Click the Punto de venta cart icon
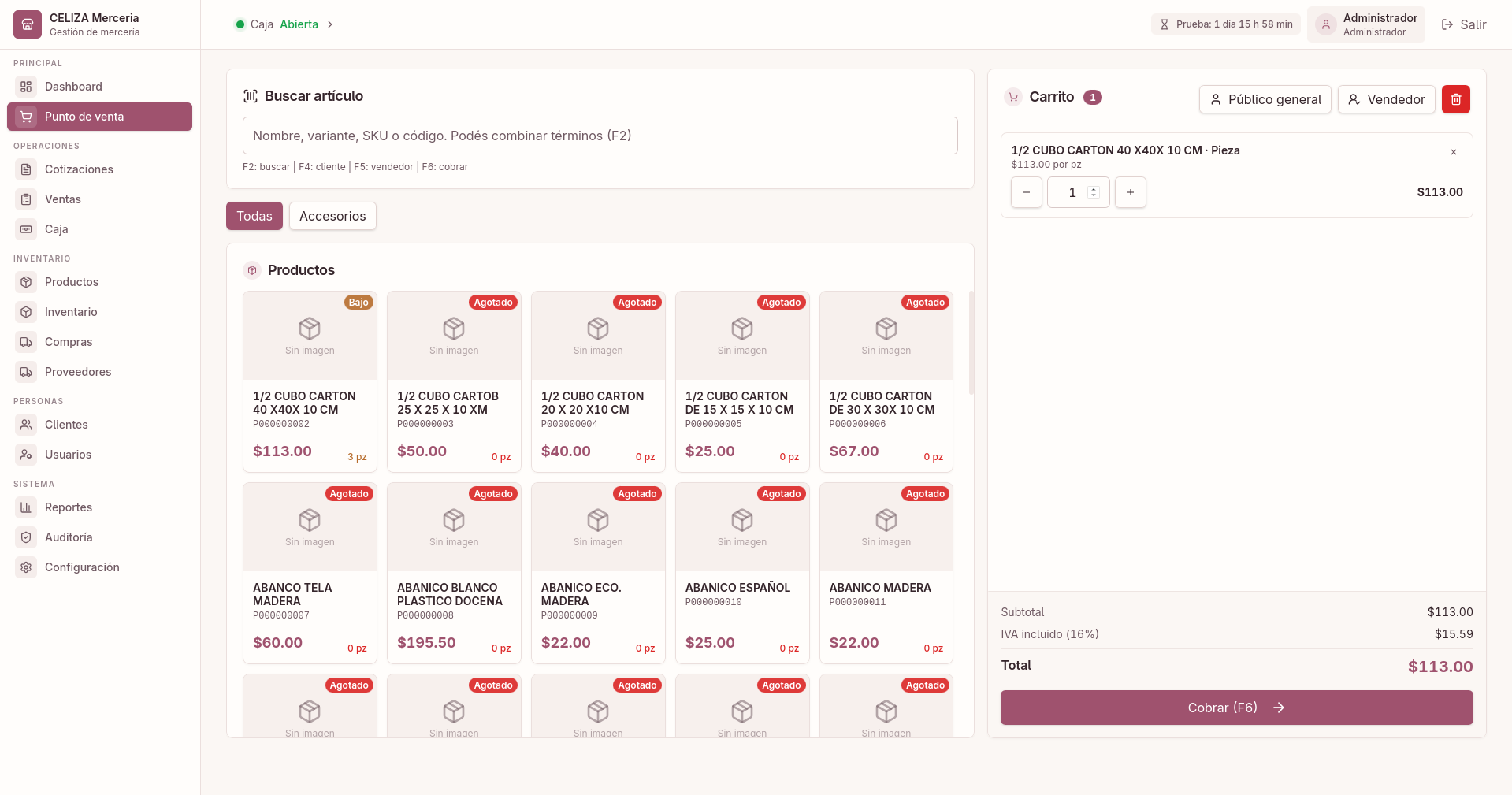The width and height of the screenshot is (1512, 795). click(26, 117)
